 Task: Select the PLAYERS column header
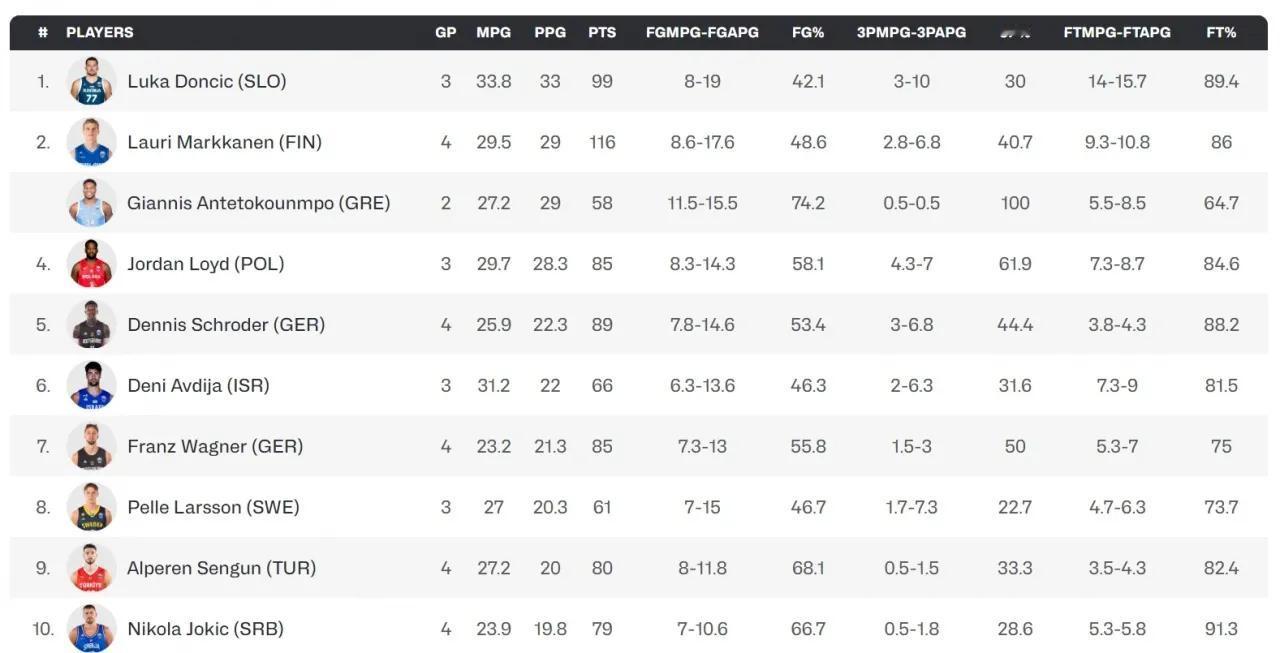click(100, 32)
